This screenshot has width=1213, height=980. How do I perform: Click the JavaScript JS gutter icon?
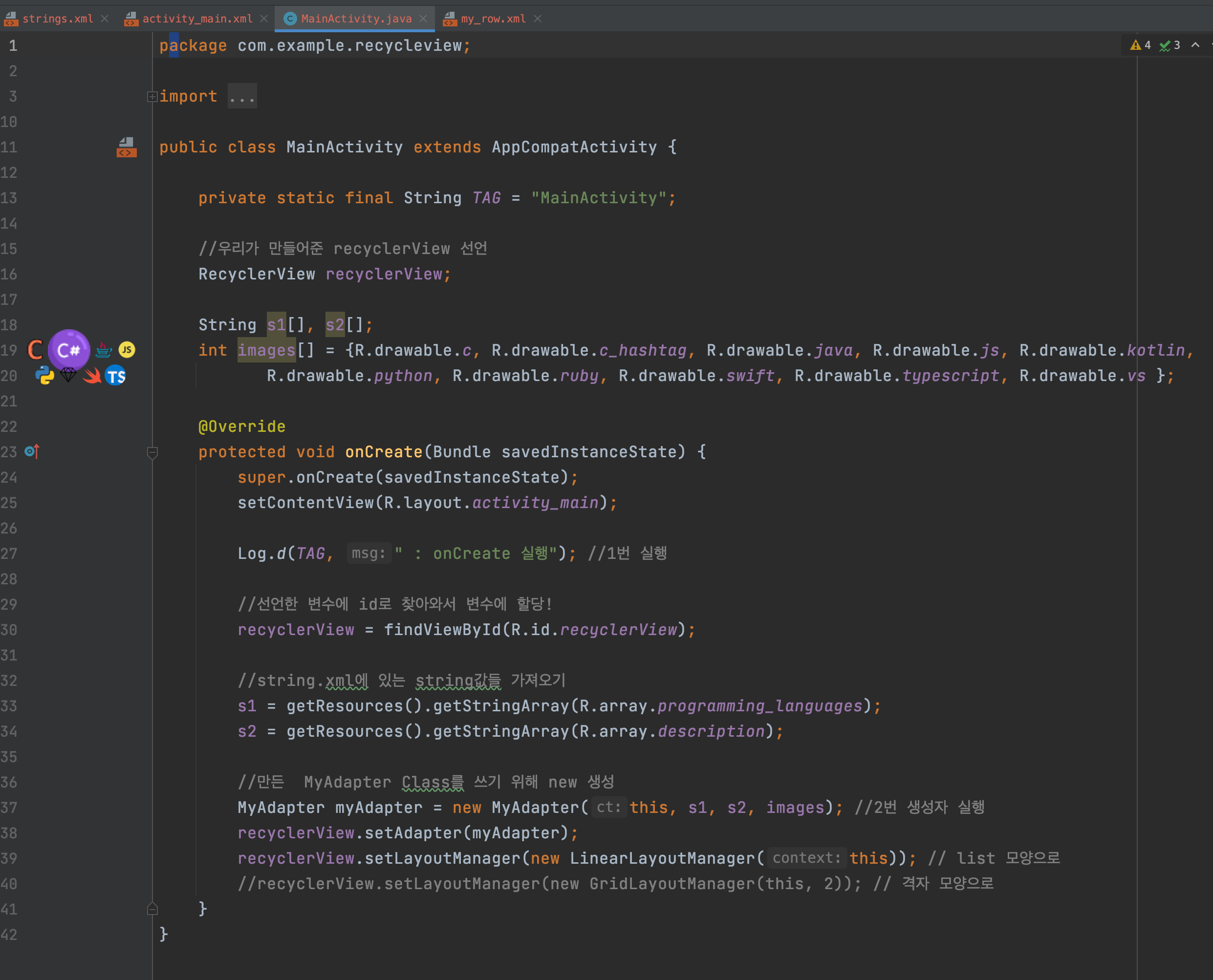(127, 350)
